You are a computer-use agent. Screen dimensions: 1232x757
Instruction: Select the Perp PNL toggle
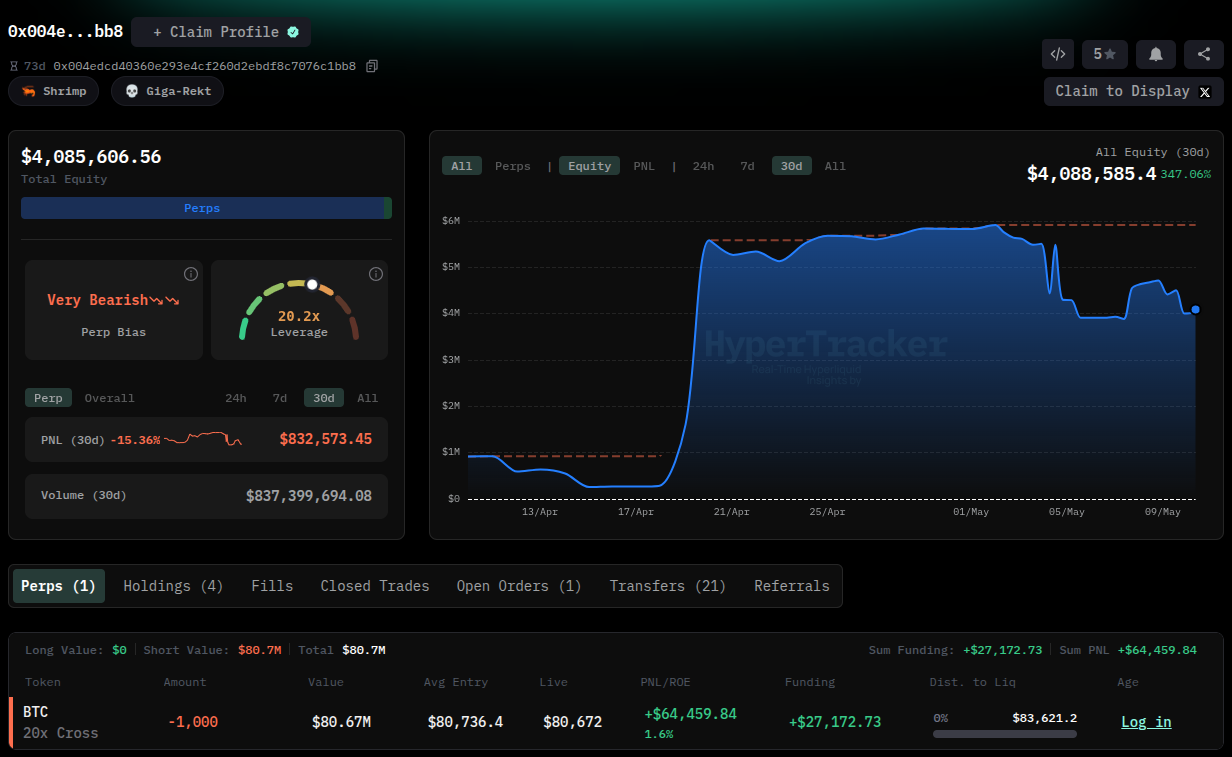coord(48,398)
